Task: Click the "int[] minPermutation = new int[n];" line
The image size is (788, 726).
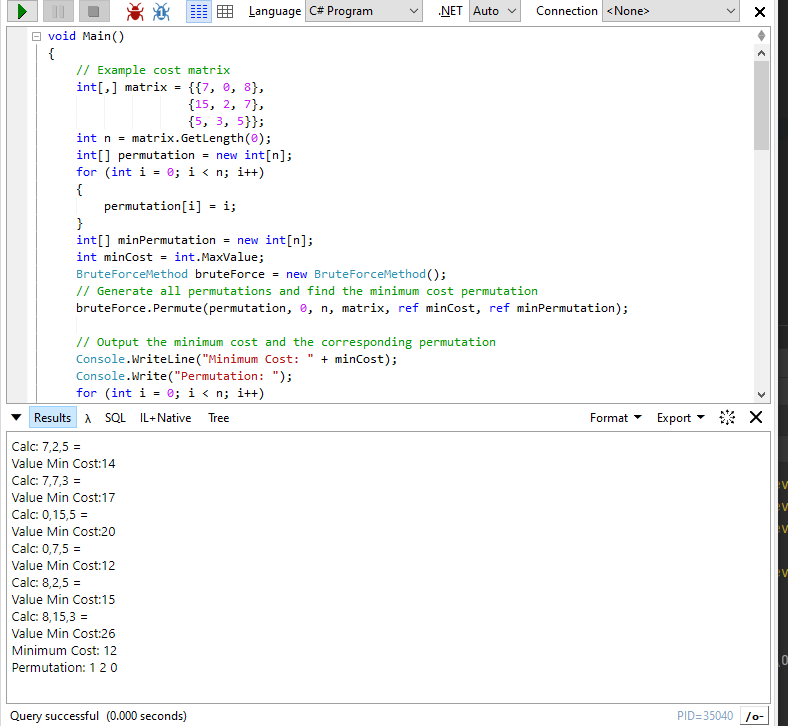Action: 194,240
